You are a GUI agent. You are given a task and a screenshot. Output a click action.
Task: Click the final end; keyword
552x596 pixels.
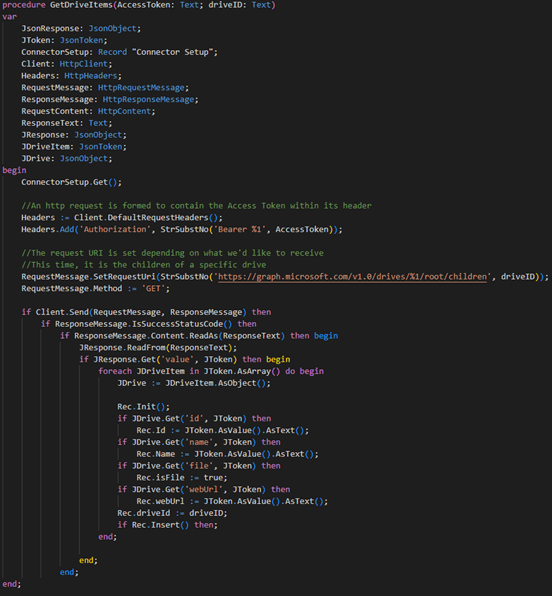click(x=12, y=584)
